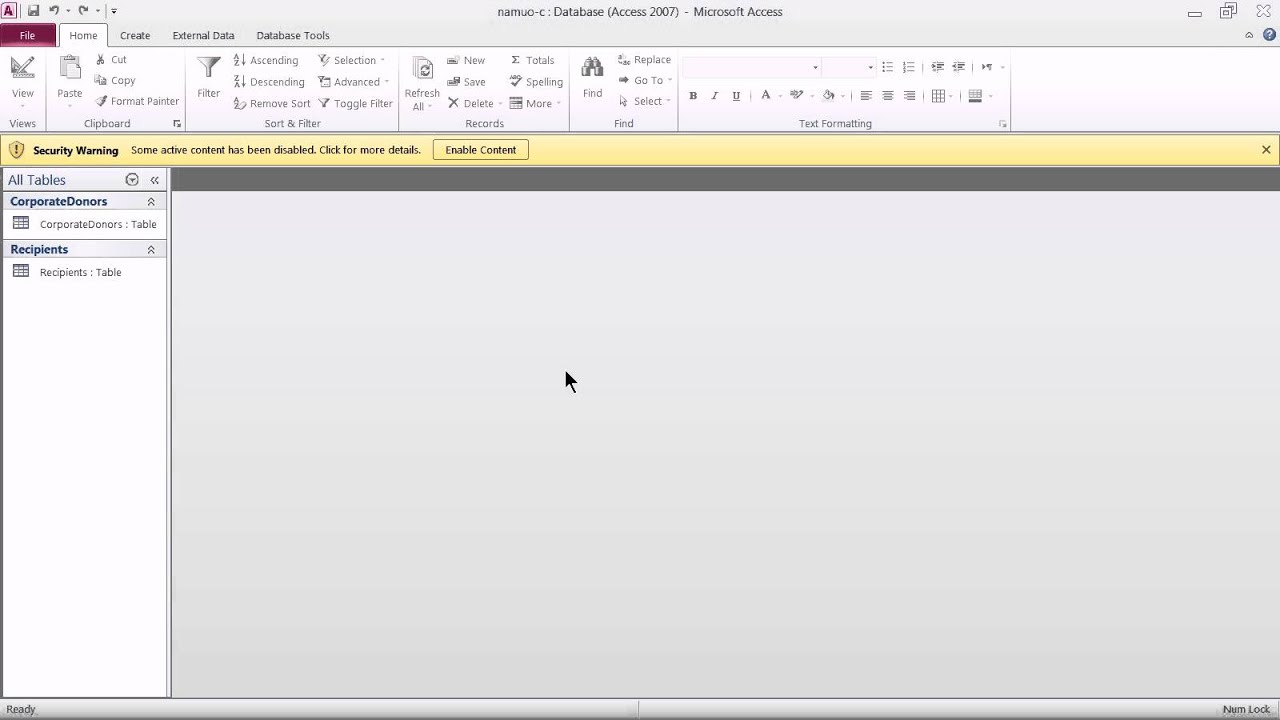Image resolution: width=1280 pixels, height=720 pixels.
Task: Switch to the External Data tab
Action: pos(203,35)
